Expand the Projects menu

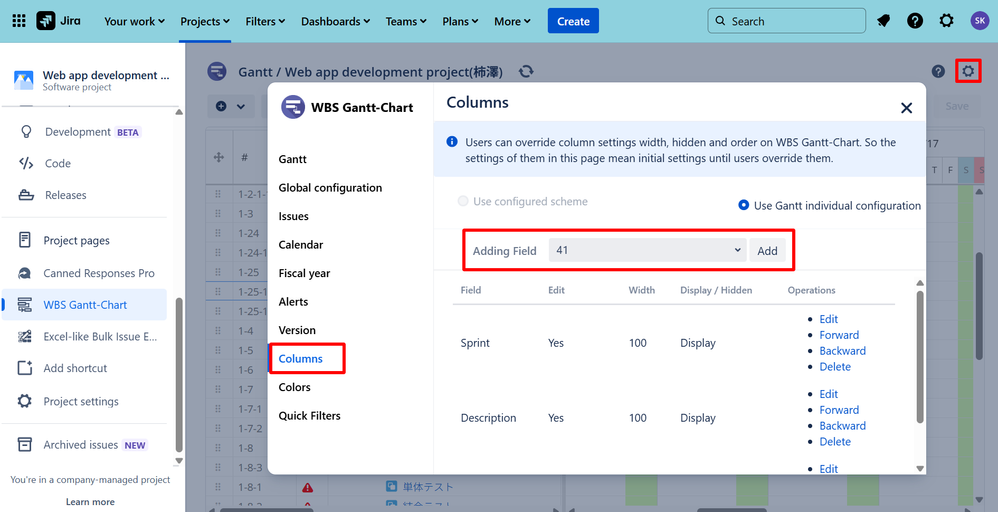click(x=205, y=21)
